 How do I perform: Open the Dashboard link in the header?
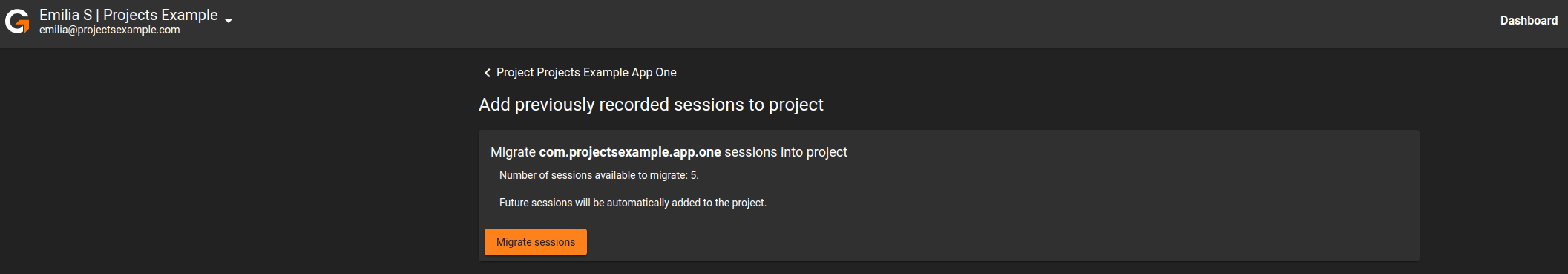[1529, 21]
